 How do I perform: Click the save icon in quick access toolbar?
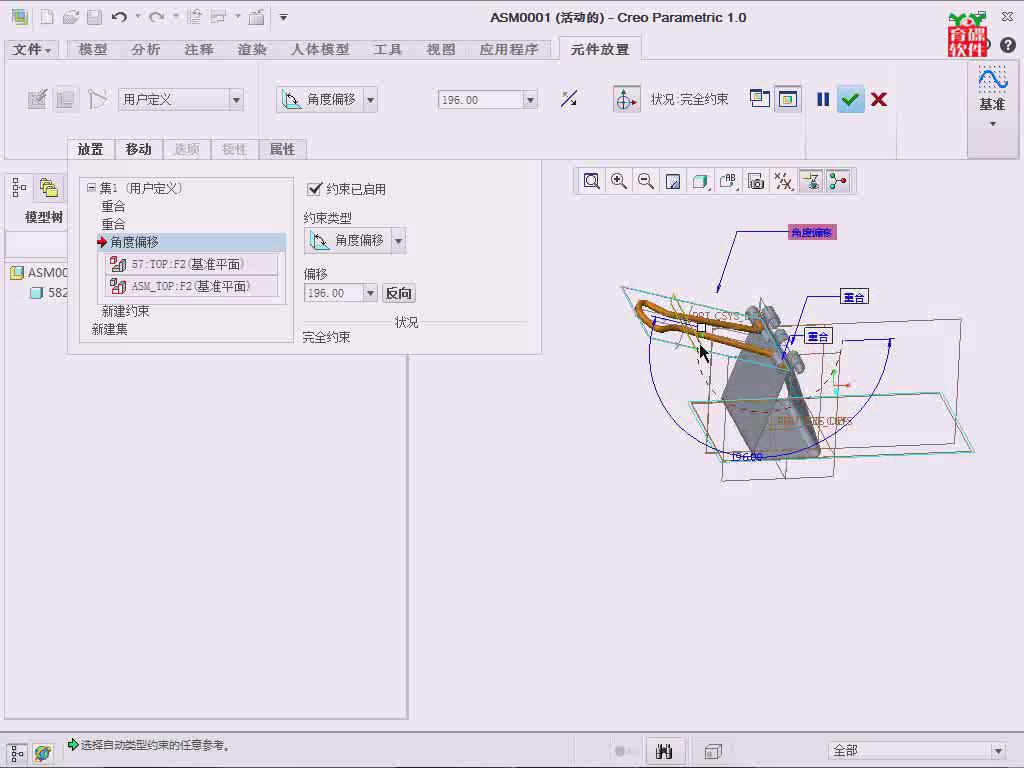(95, 17)
